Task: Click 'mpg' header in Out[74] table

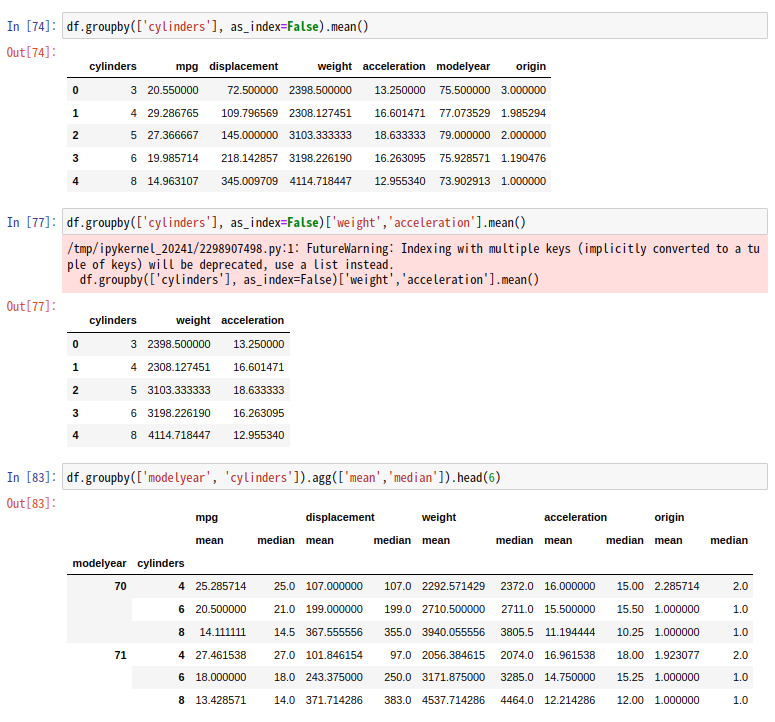Action: click(x=187, y=66)
